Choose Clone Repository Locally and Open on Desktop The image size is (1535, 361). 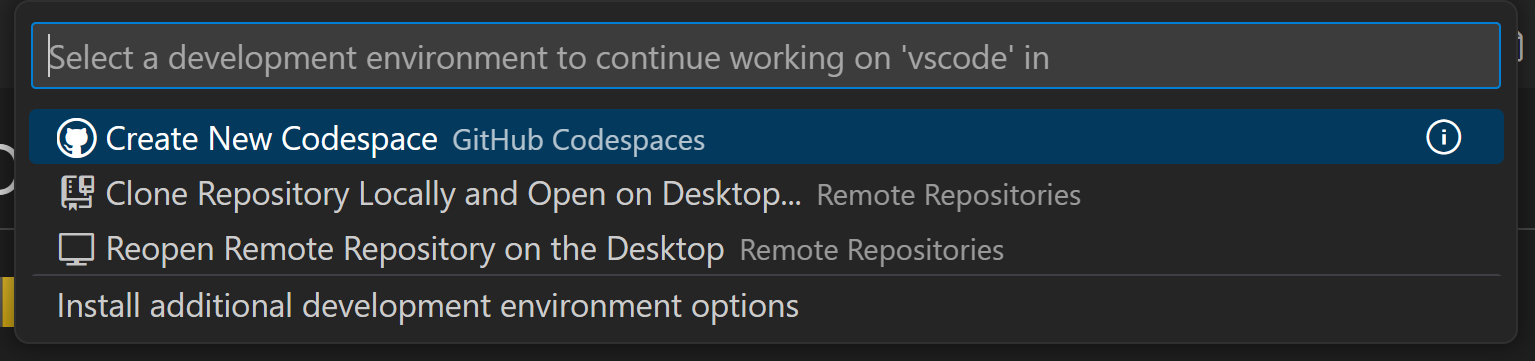click(766, 194)
